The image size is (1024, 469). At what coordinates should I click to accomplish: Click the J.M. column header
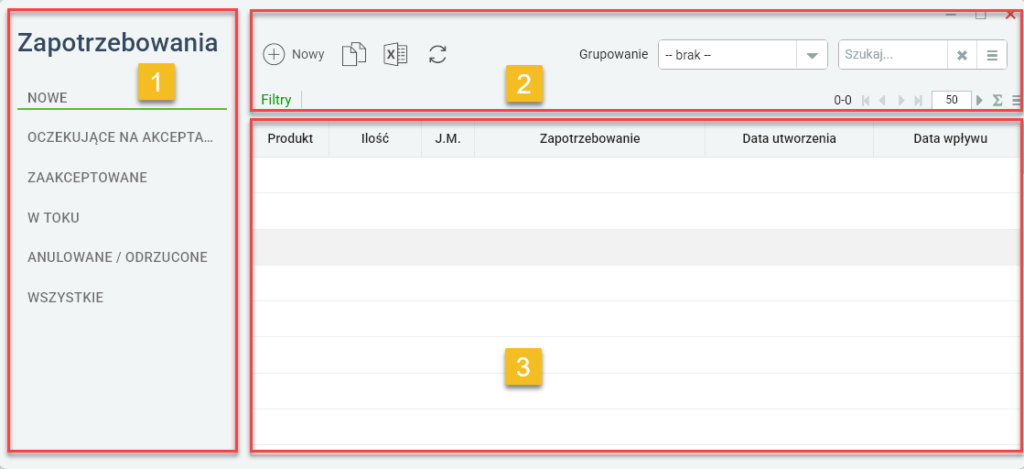(448, 138)
